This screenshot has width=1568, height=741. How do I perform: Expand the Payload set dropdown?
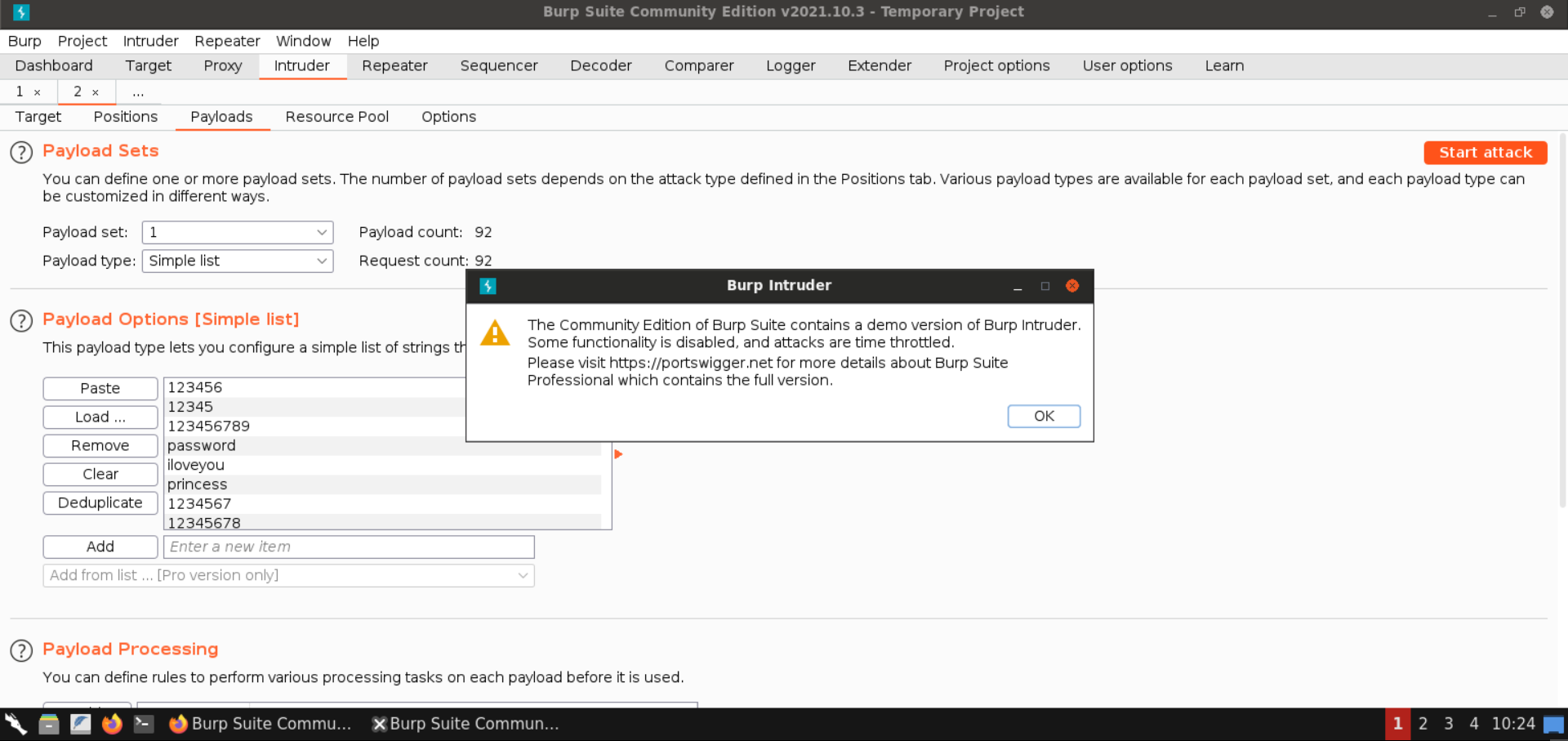tap(237, 233)
